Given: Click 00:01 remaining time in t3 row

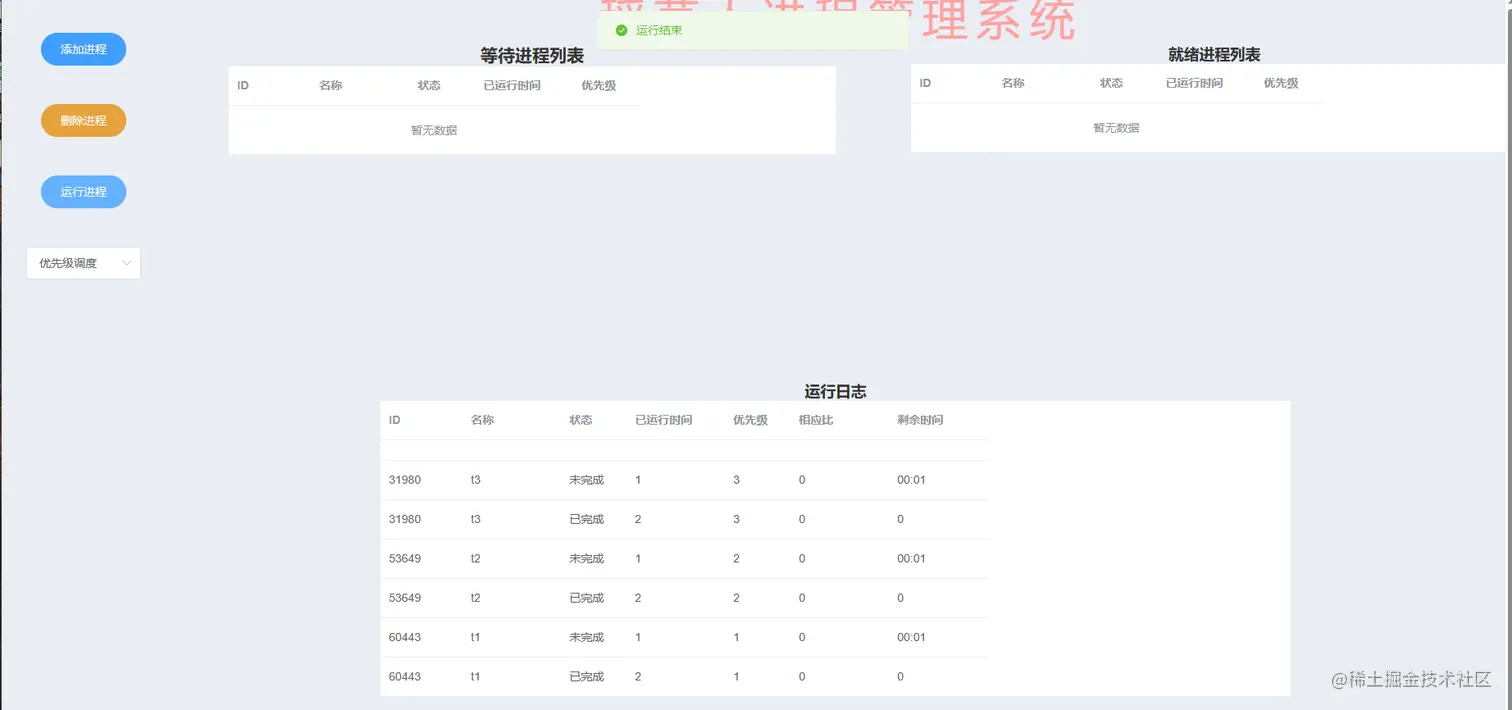Looking at the screenshot, I should click(x=911, y=480).
